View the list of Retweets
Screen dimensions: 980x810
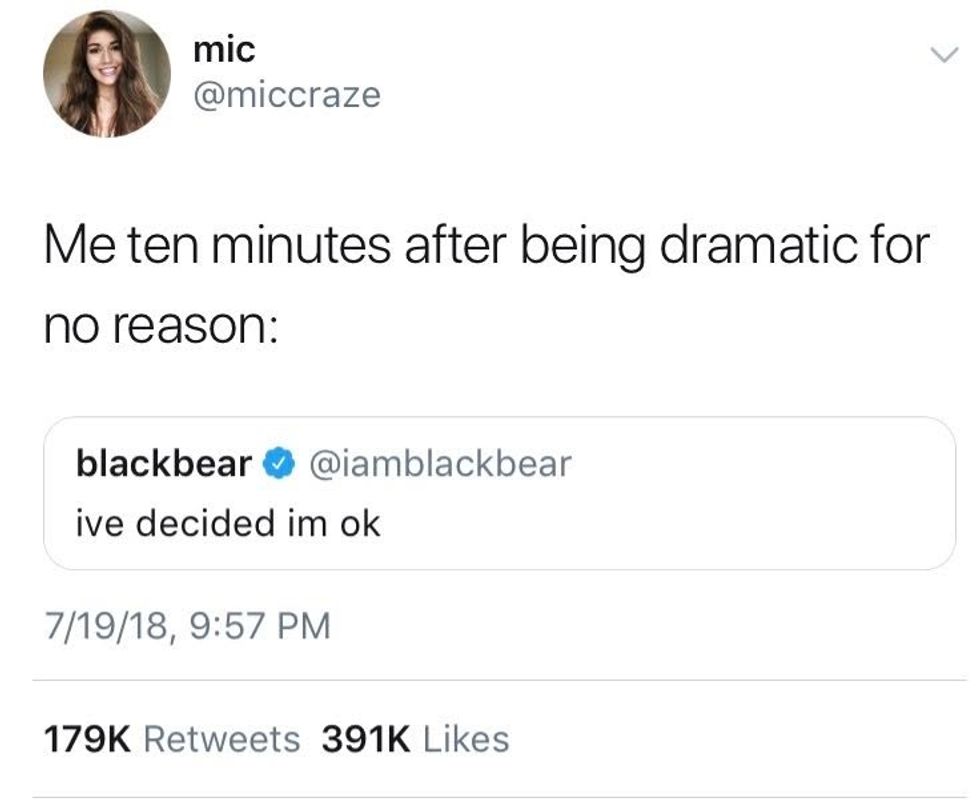pyautogui.click(x=222, y=739)
